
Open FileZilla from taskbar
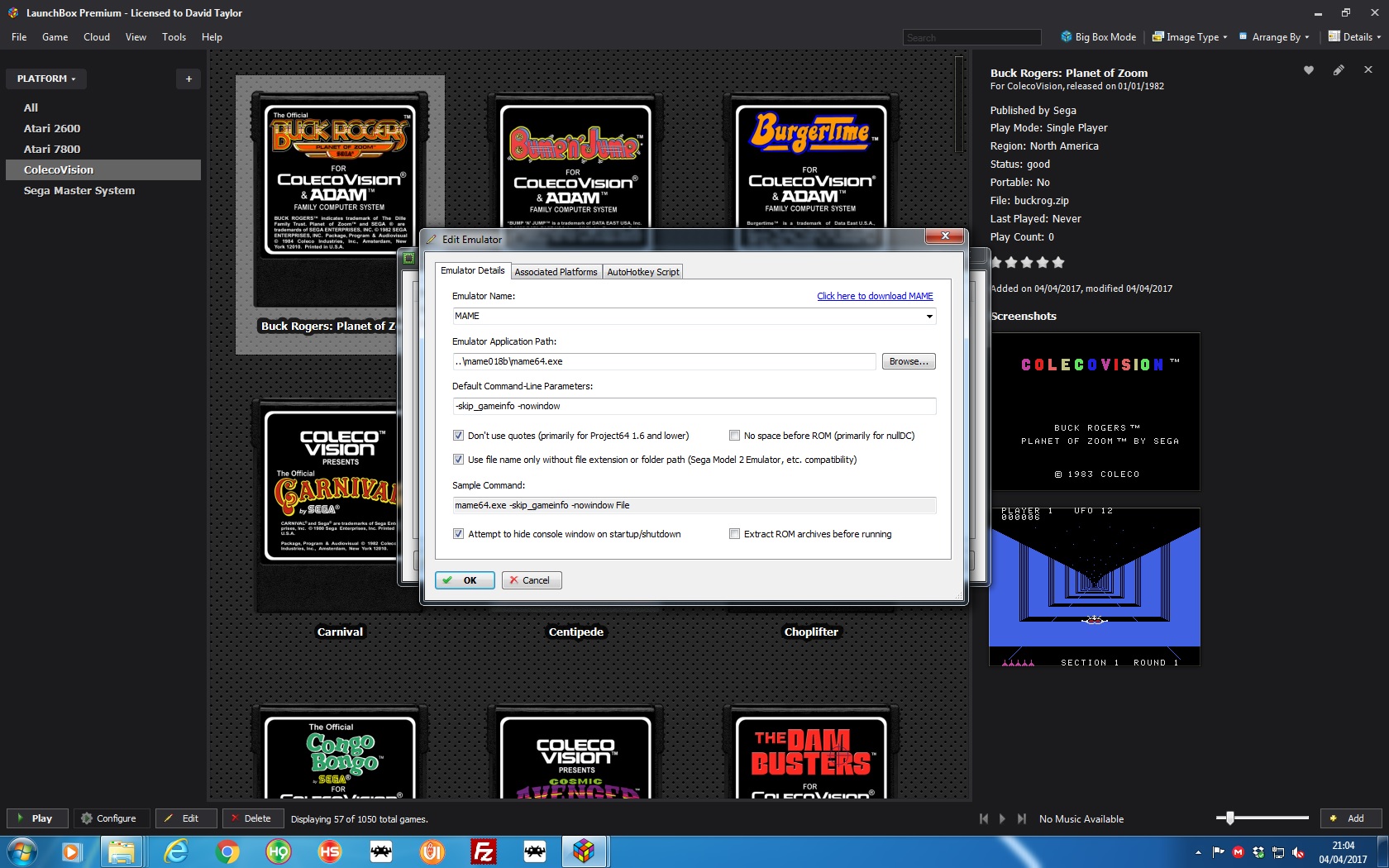tap(484, 851)
